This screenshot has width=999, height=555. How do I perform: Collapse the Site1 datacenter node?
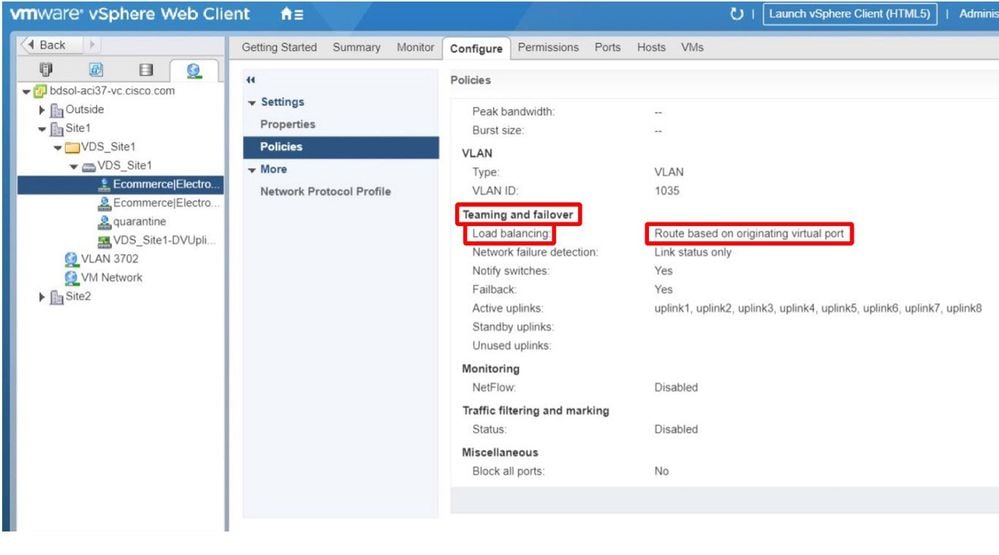(42, 129)
